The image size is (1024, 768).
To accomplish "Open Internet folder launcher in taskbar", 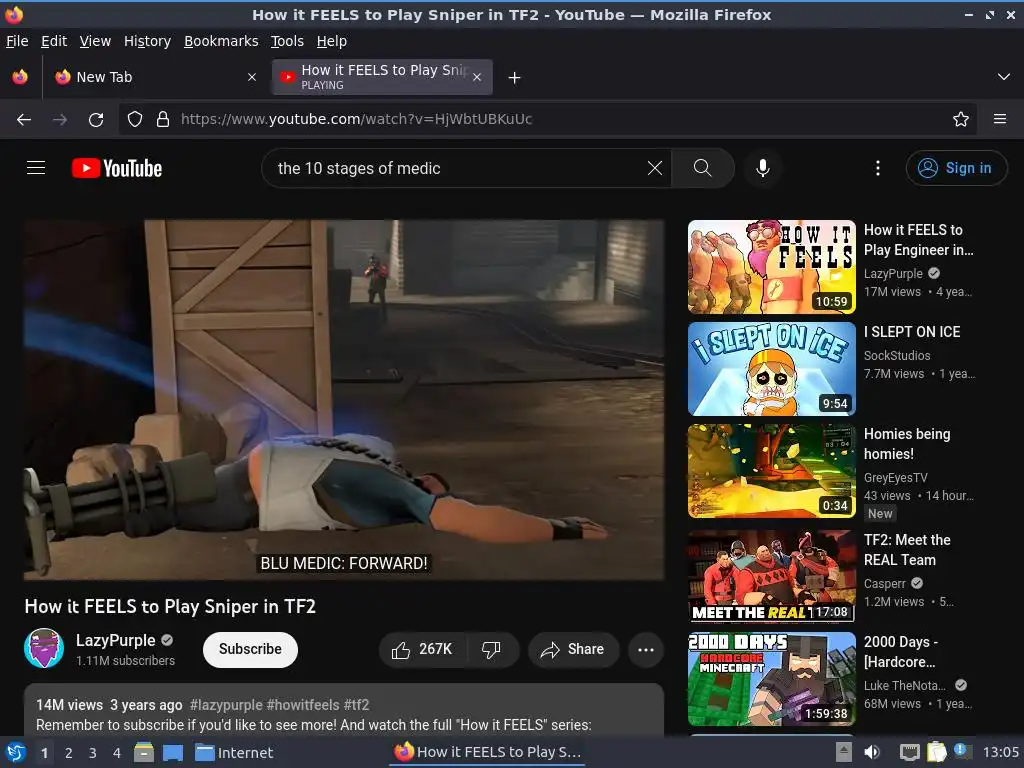I will (x=234, y=753).
